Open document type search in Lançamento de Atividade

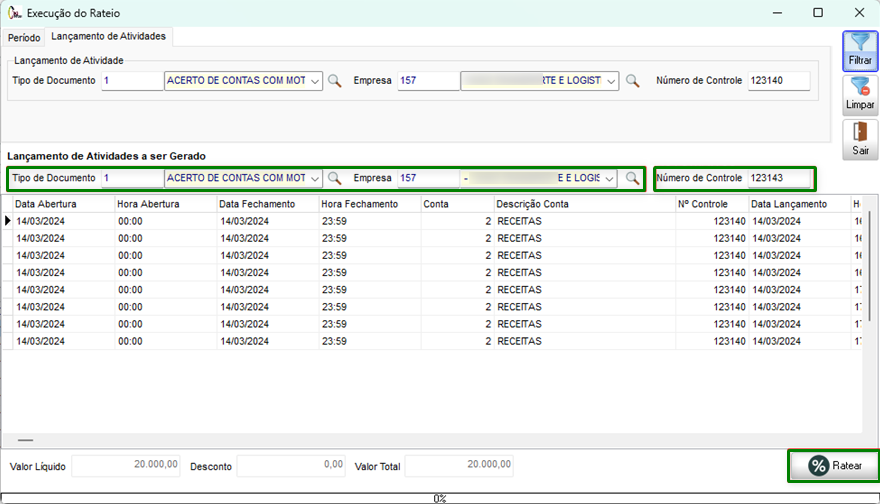pyautogui.click(x=334, y=81)
